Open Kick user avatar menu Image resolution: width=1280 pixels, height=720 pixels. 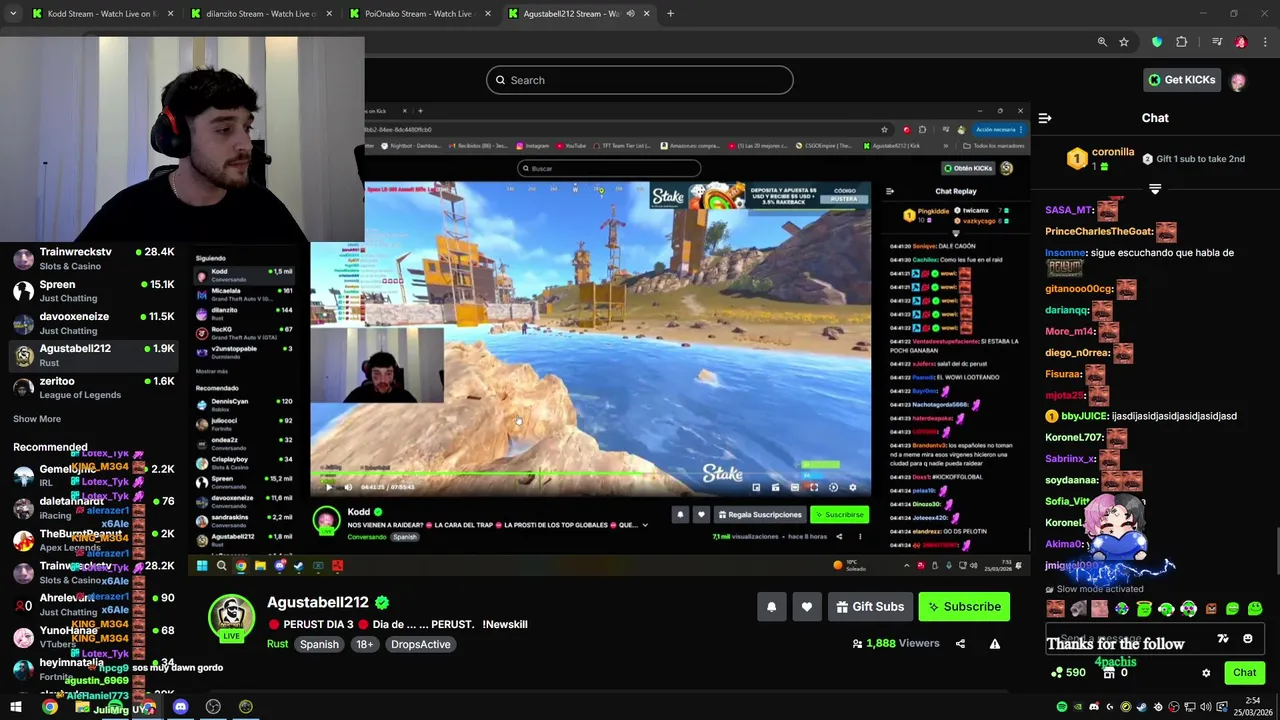(1238, 81)
